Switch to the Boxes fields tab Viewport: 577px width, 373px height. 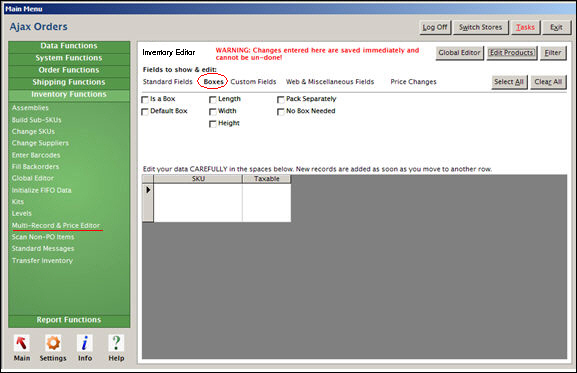[x=213, y=82]
